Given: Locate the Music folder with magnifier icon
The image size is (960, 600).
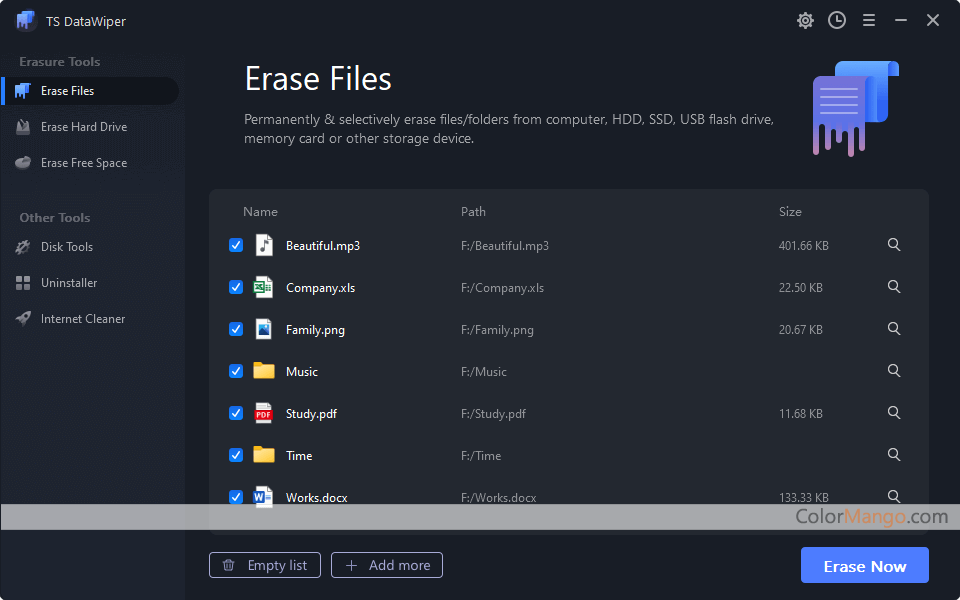Looking at the screenshot, I should (x=894, y=371).
